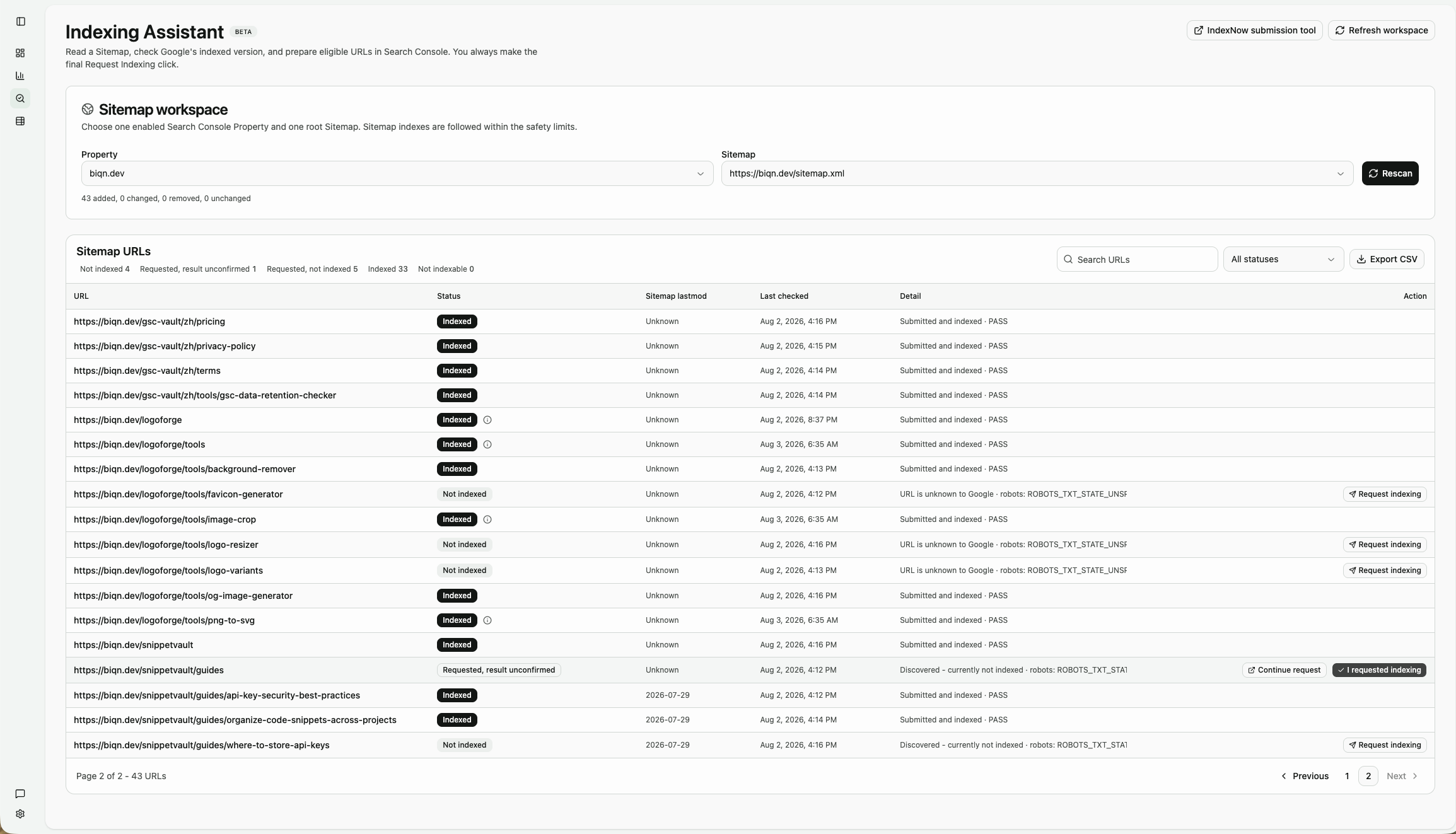Open the All statuses filter dropdown
Screen dimensions: 1456x834
pos(1283,259)
